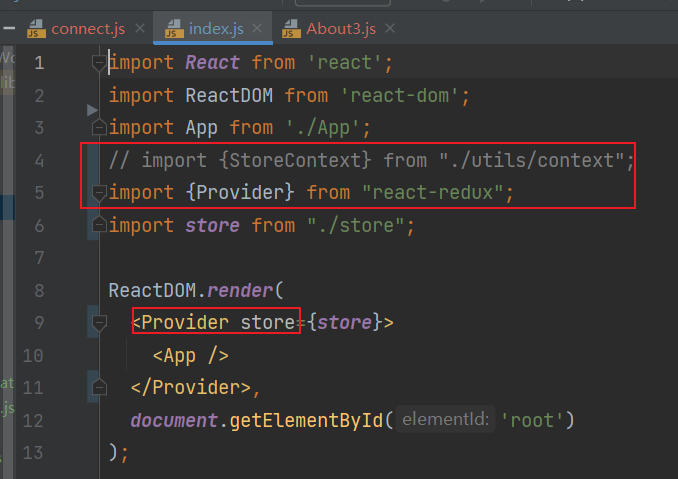This screenshot has width=678, height=479.
Task: Click getElementById method on line 12
Action: [306, 420]
